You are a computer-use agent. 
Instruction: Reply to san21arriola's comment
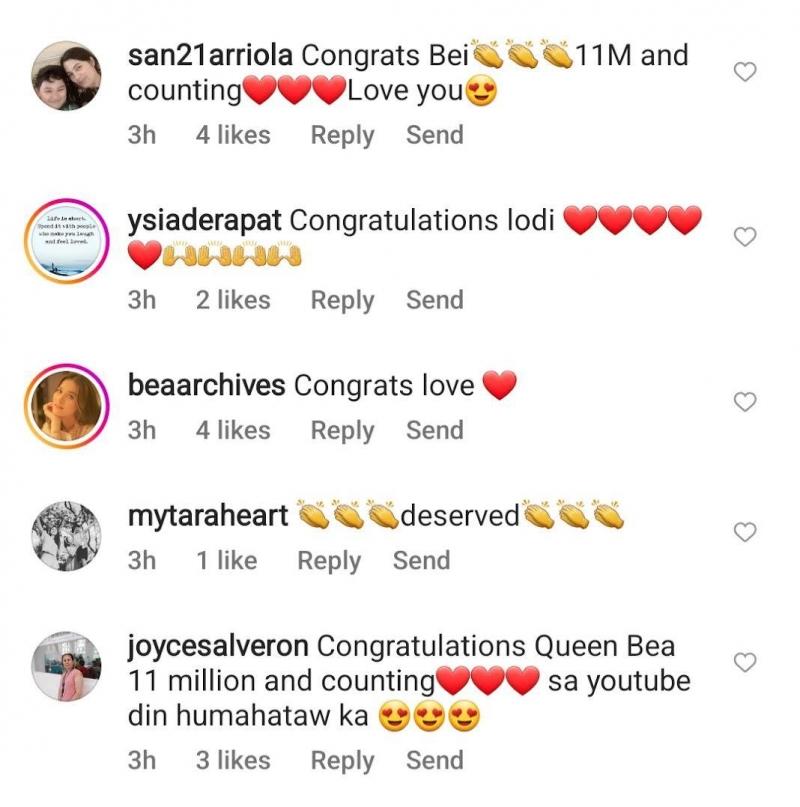[342, 135]
